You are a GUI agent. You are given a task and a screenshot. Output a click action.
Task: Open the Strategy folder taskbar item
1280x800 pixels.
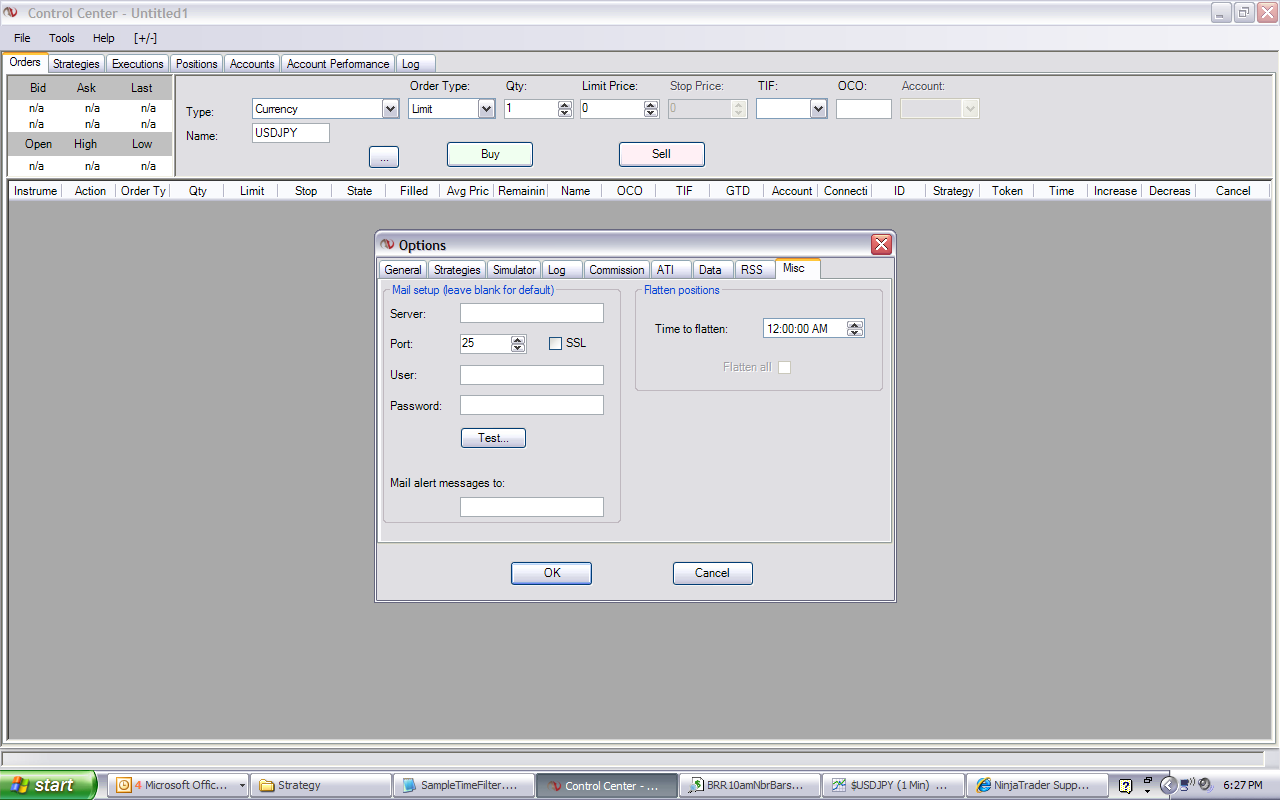(321, 785)
